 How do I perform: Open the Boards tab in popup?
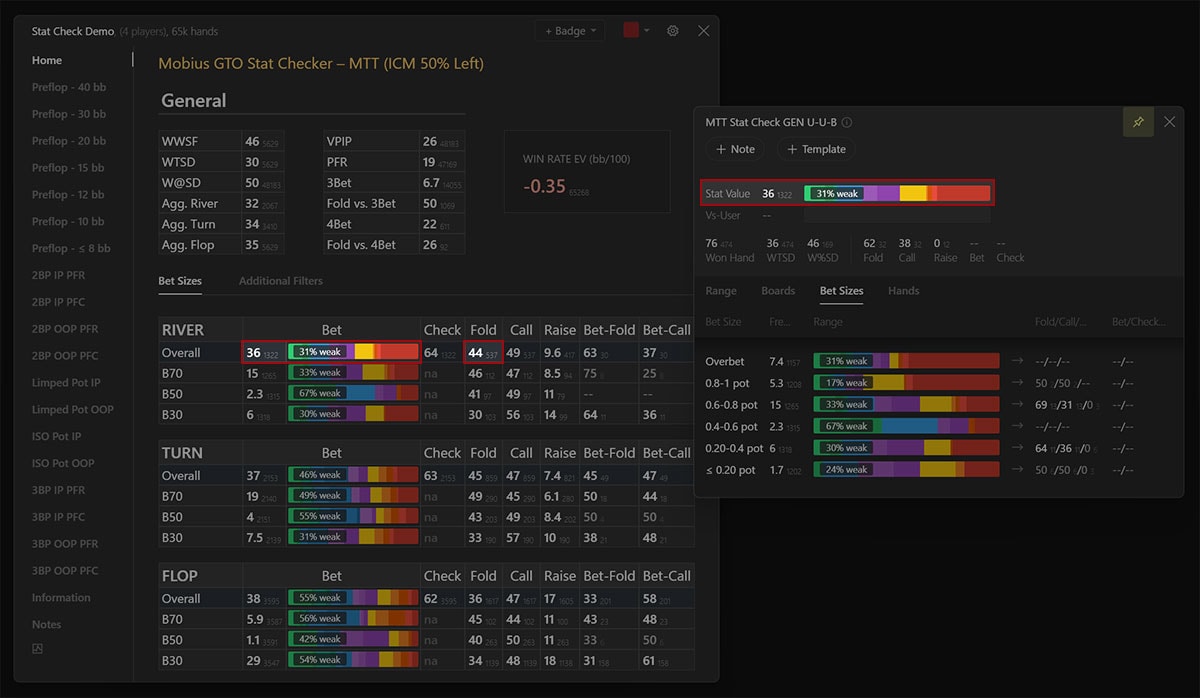778,291
